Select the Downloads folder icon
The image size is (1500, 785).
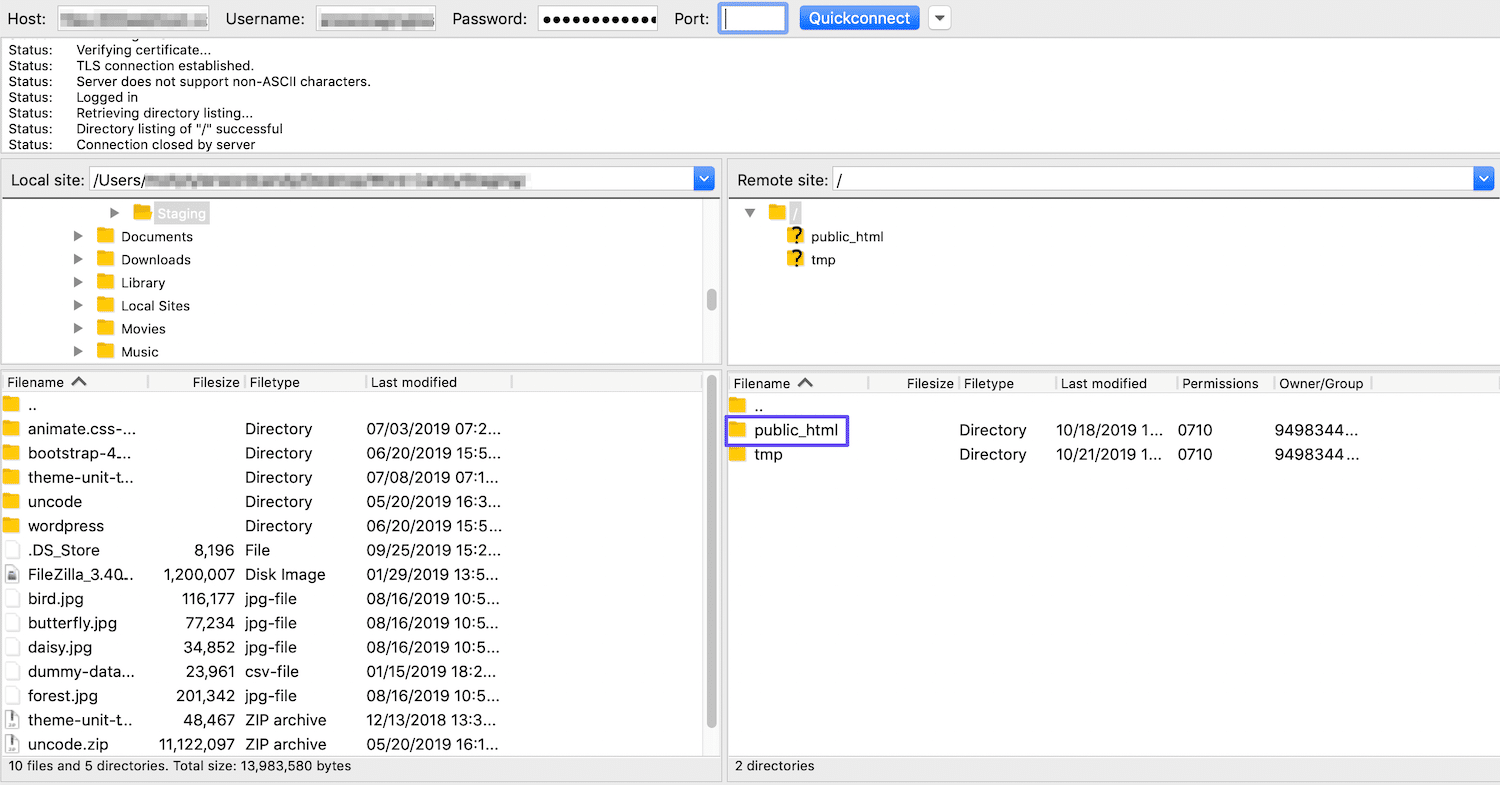pos(105,259)
